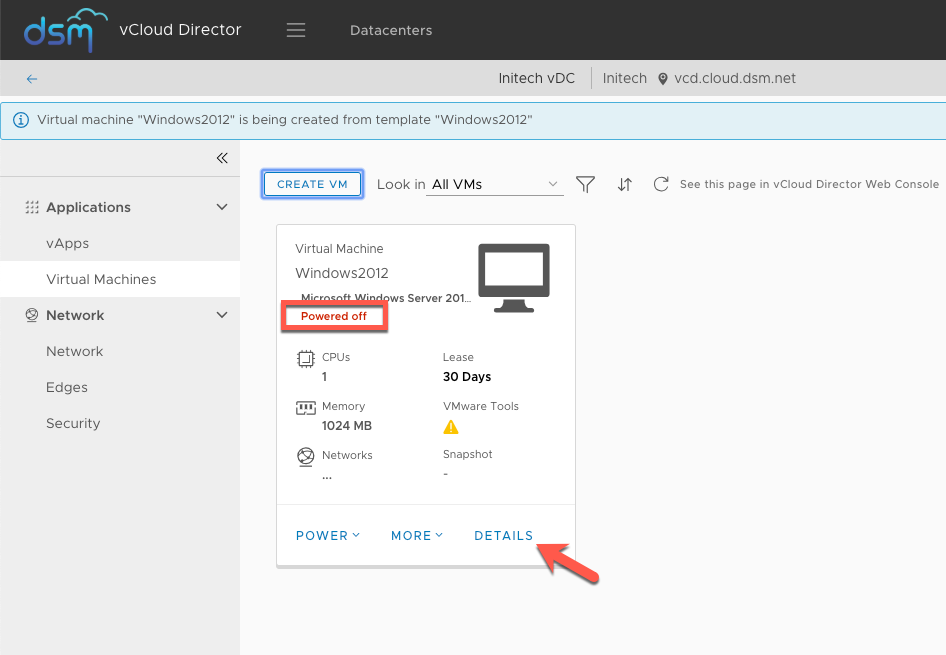Open the hamburger navigation menu

296,30
